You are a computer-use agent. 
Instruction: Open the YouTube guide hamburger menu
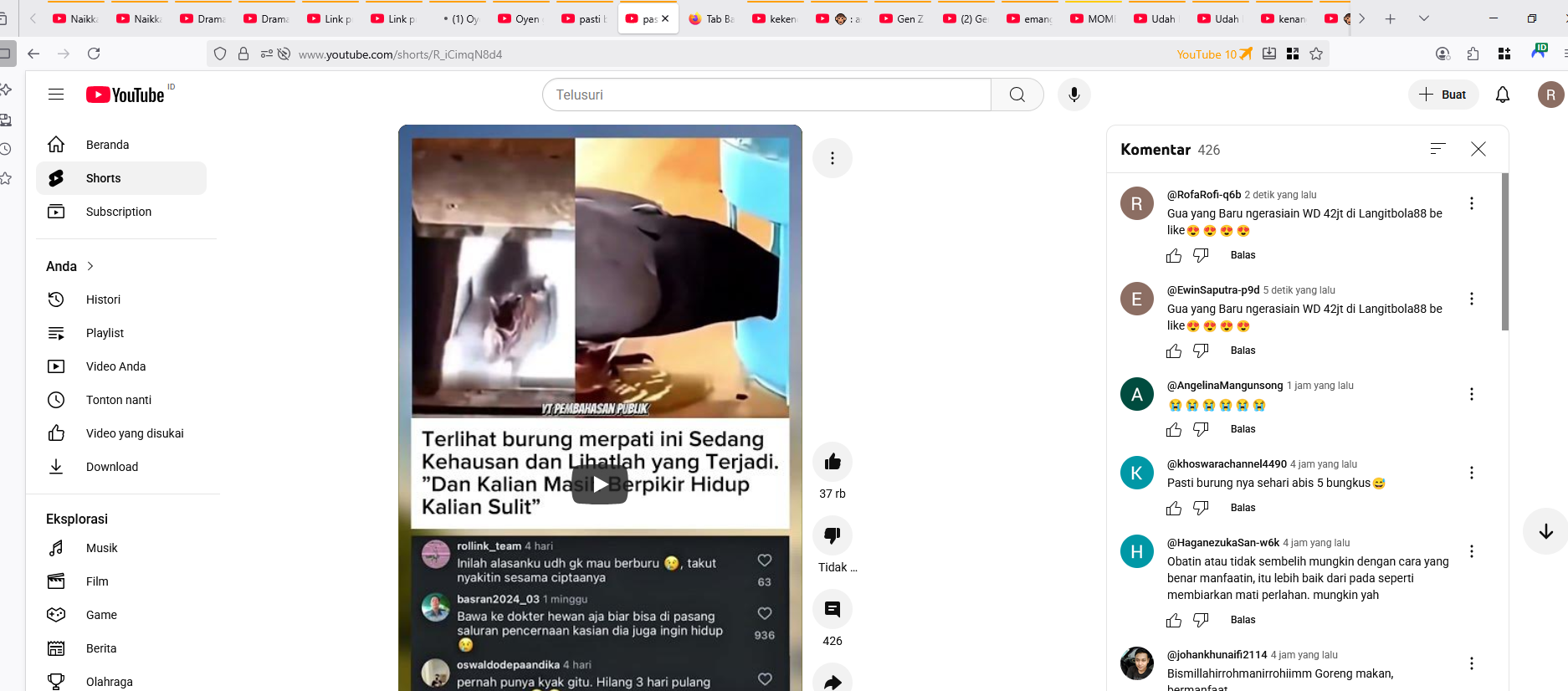click(56, 95)
